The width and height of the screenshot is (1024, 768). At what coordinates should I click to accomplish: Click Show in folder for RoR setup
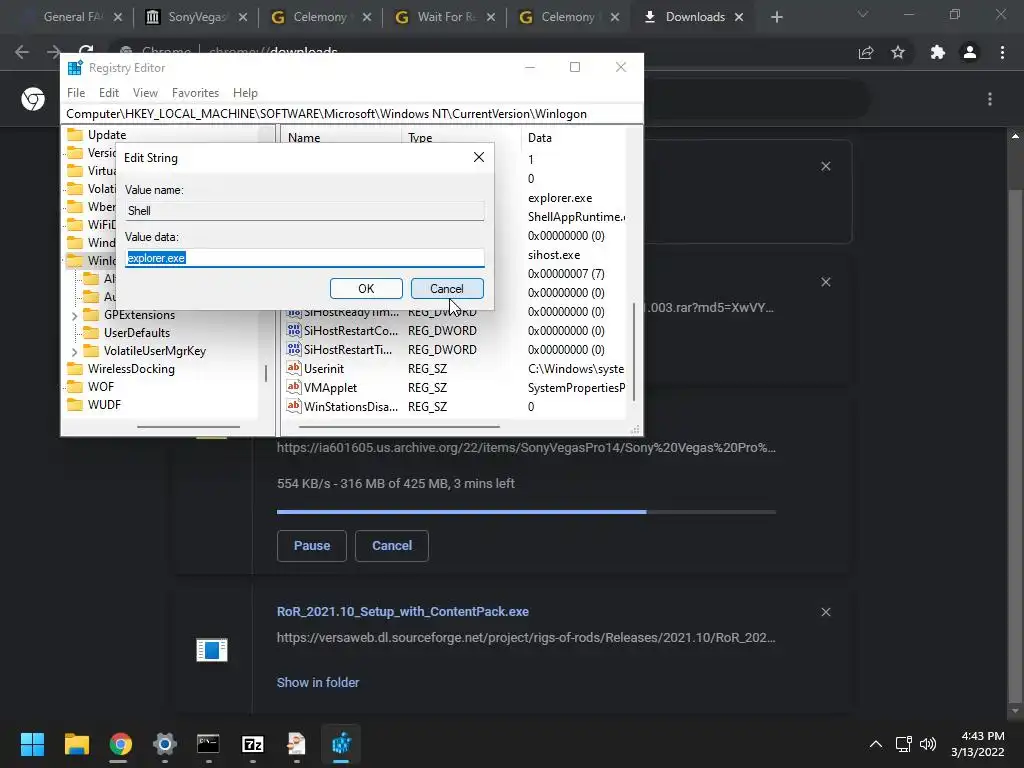pyautogui.click(x=317, y=682)
